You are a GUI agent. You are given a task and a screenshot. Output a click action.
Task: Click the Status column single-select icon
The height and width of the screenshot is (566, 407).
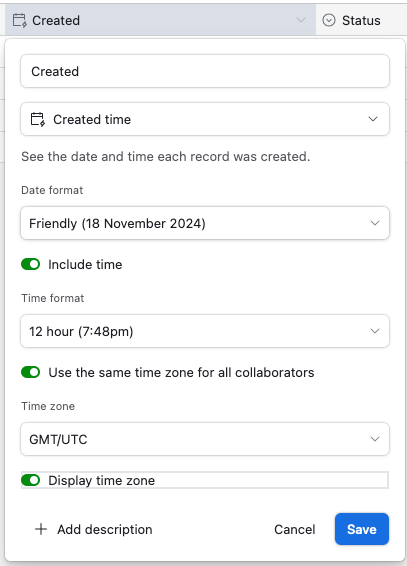[329, 20]
